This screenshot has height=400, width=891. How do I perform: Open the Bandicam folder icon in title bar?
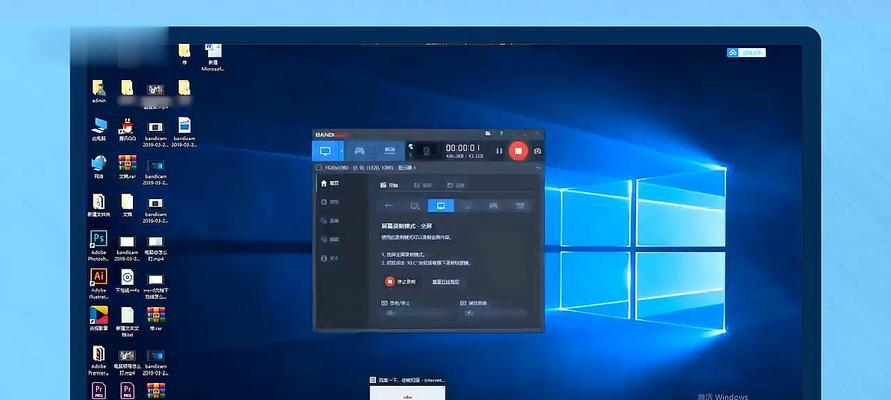point(486,133)
